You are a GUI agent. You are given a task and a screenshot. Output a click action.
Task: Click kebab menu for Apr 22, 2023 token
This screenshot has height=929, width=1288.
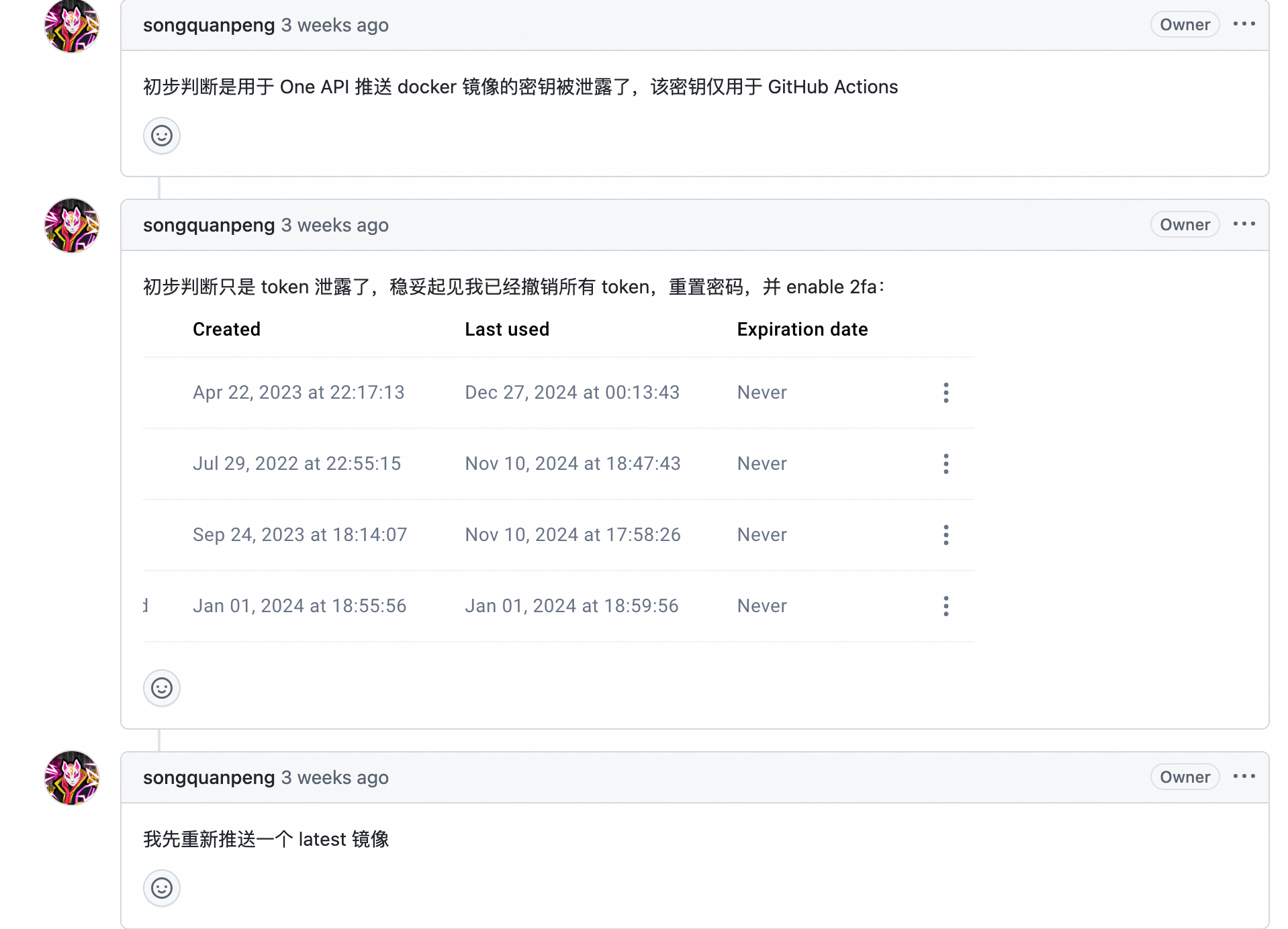[x=946, y=393]
